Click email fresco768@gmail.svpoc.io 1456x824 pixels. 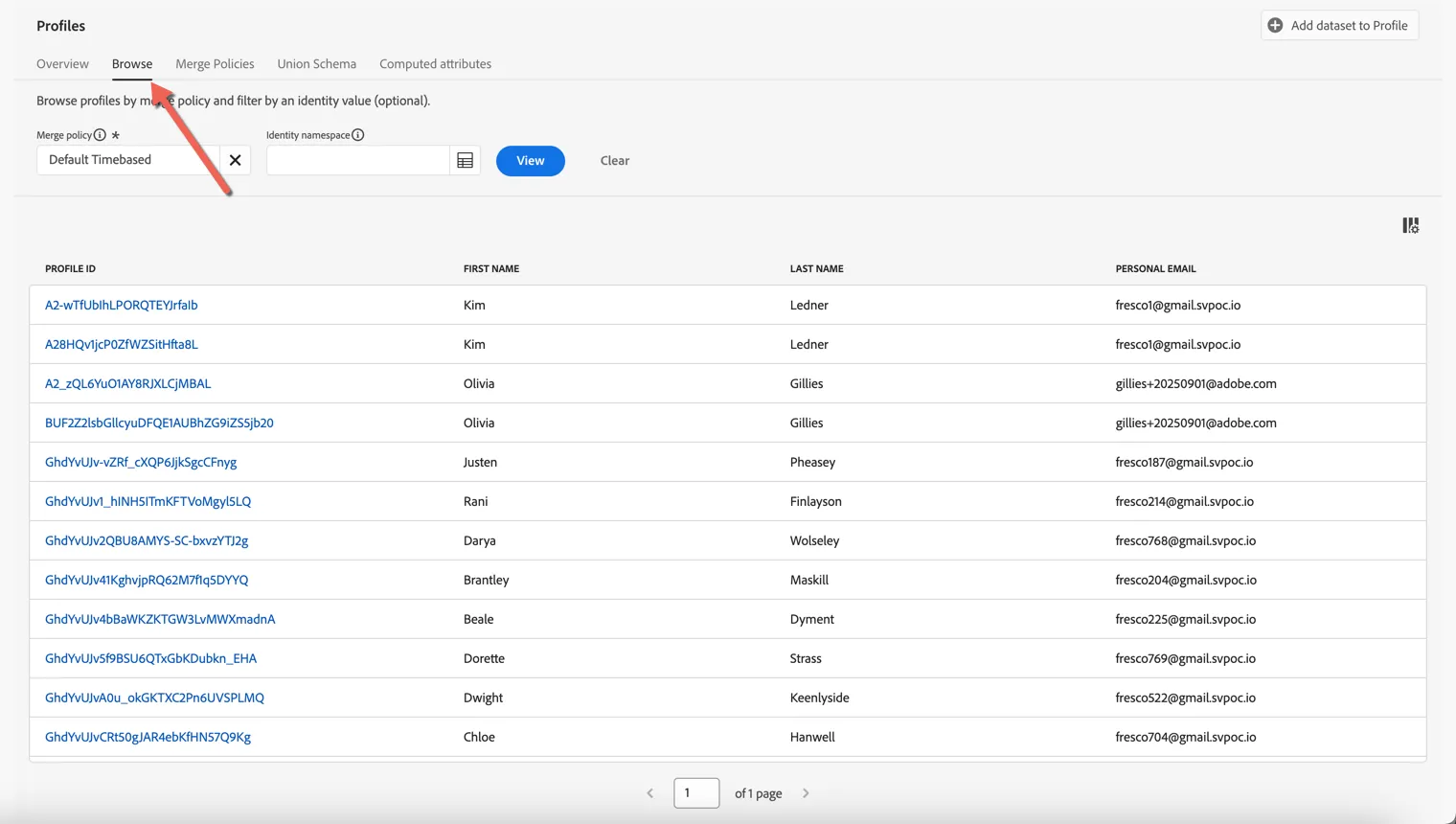coord(1186,541)
